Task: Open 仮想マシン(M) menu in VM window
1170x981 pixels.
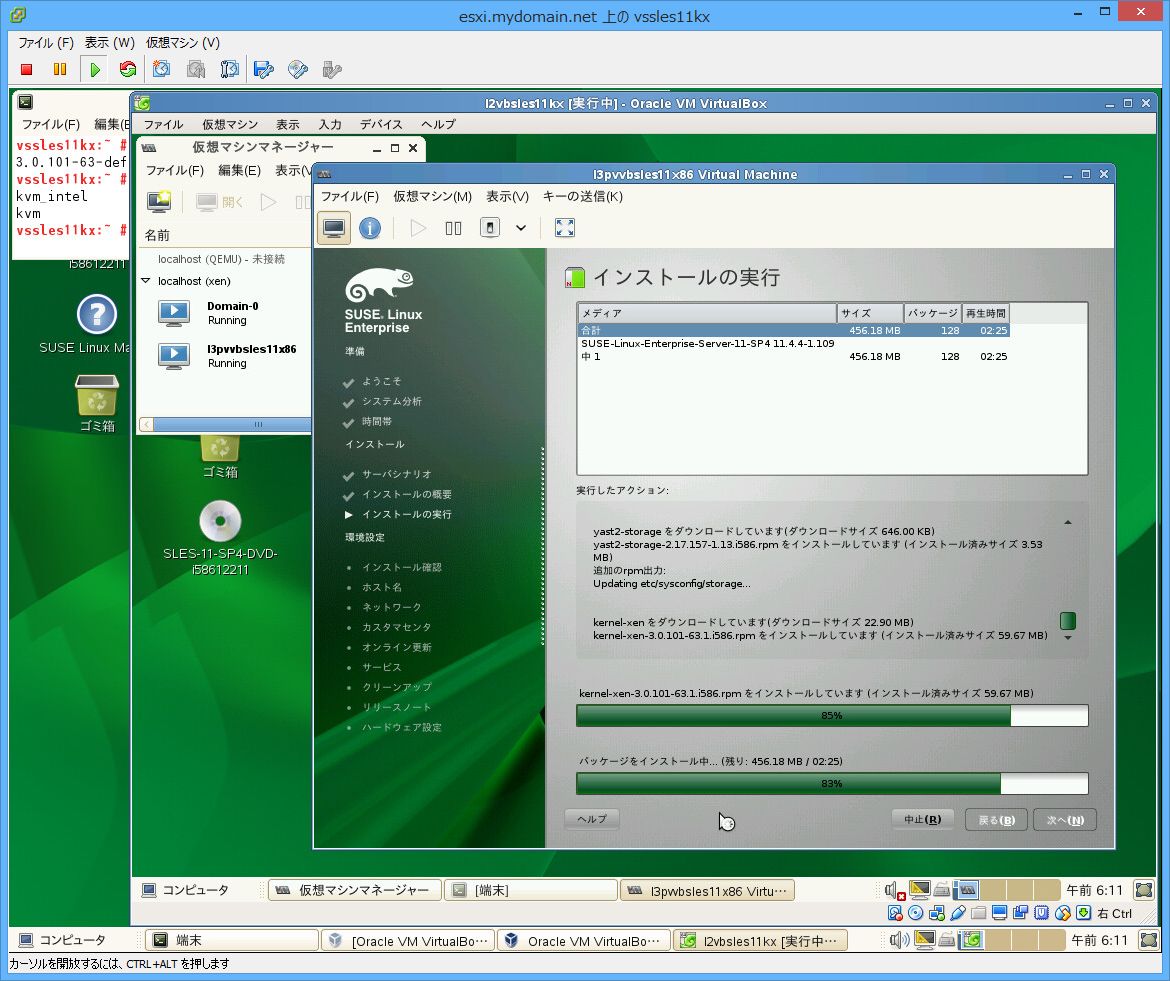Action: pyautogui.click(x=433, y=196)
